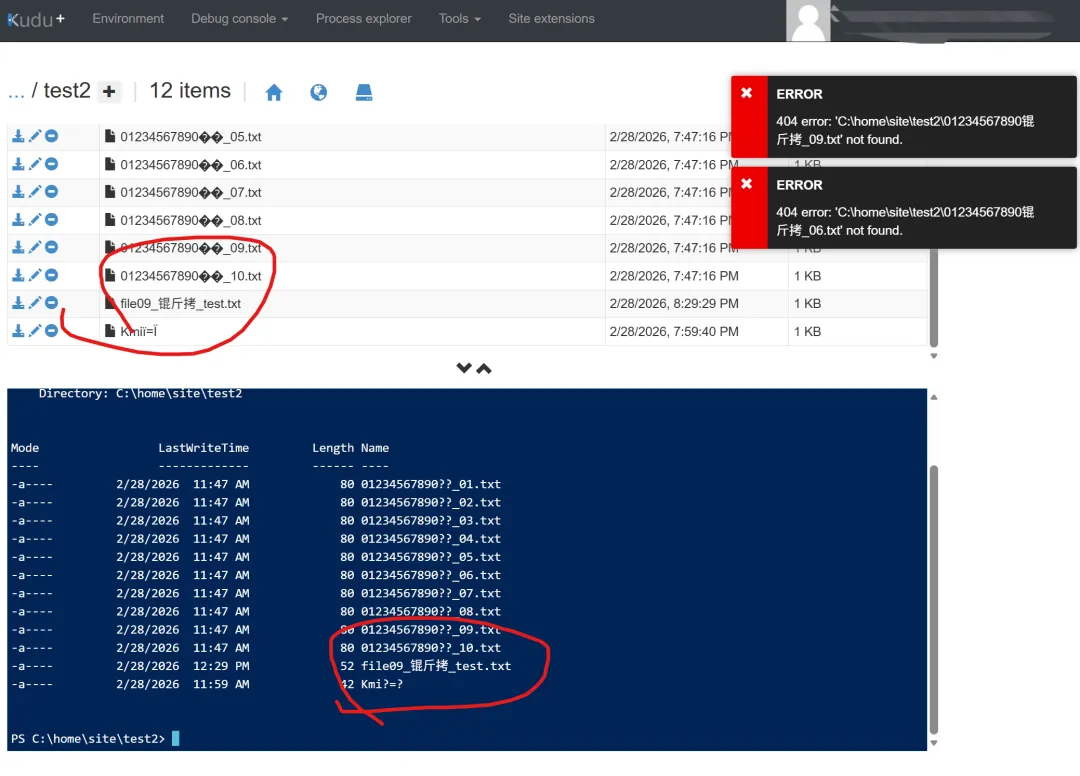Open file 01234567890_05.txt name
Screen dimensions: 1080x776
(191, 136)
